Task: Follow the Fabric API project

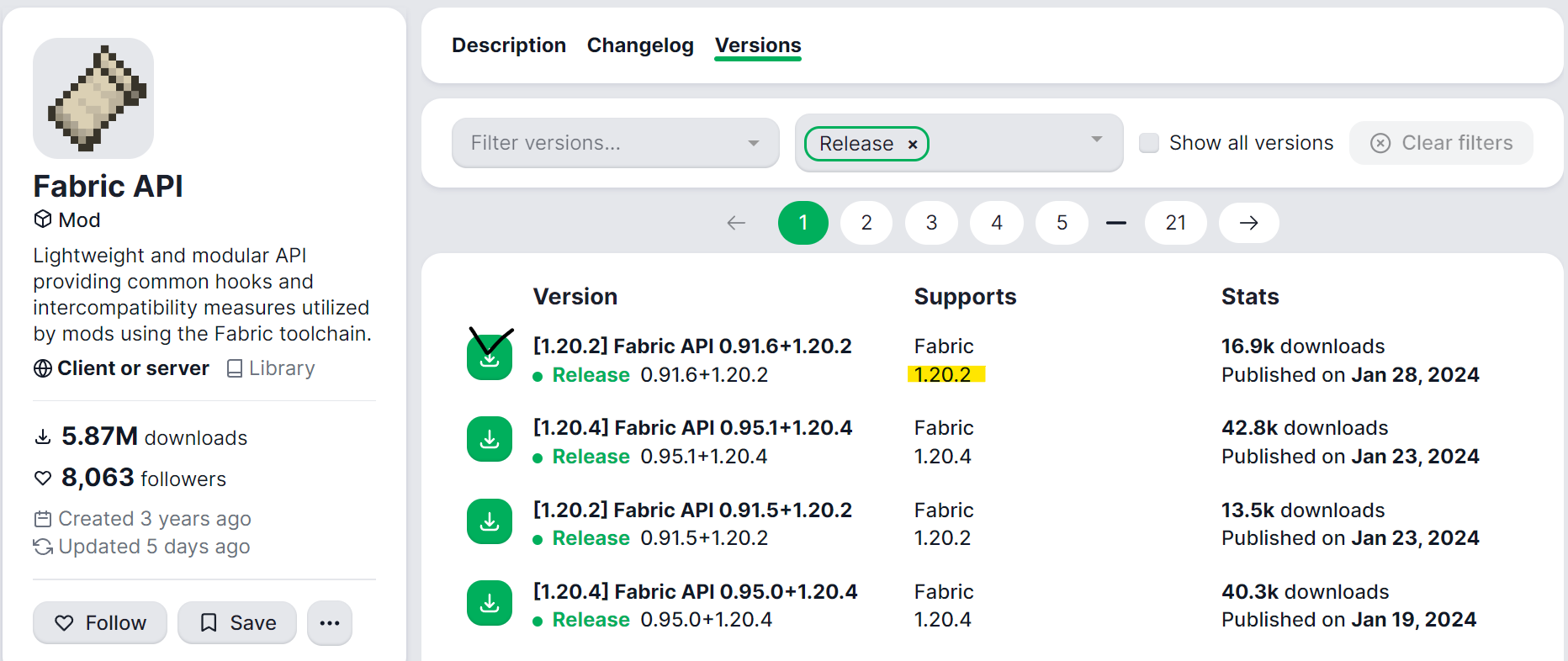Action: (x=100, y=623)
